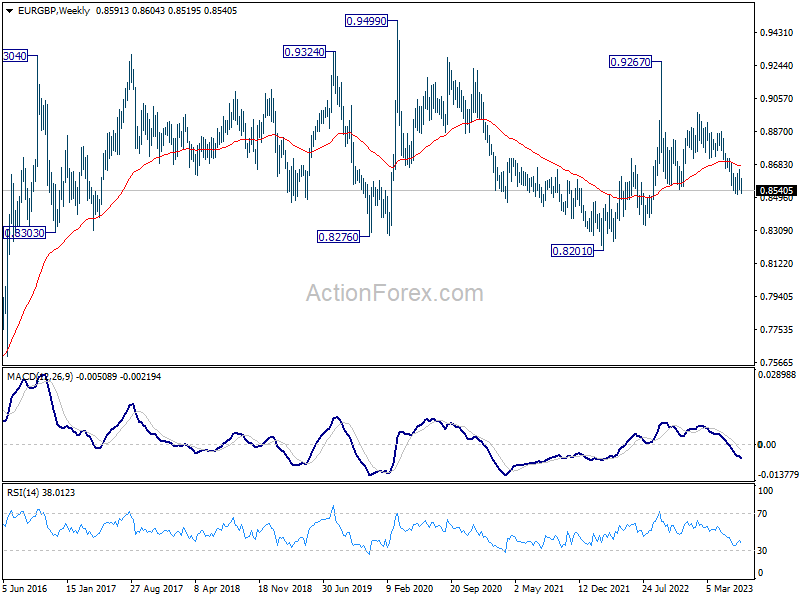Click the 0.81220 price axis value
Image resolution: width=800 pixels, height=600 pixels.
[x=777, y=264]
